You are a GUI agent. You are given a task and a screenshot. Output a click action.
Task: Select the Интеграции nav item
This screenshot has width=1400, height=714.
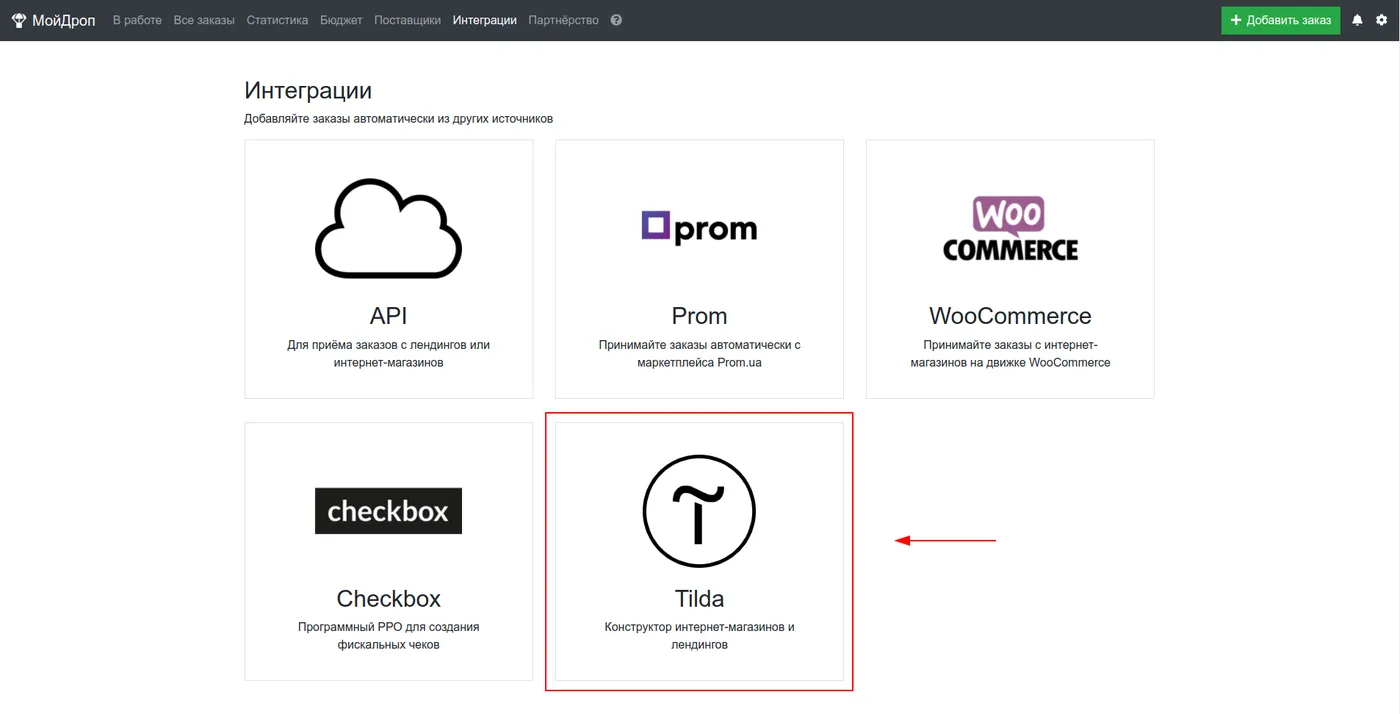485,20
